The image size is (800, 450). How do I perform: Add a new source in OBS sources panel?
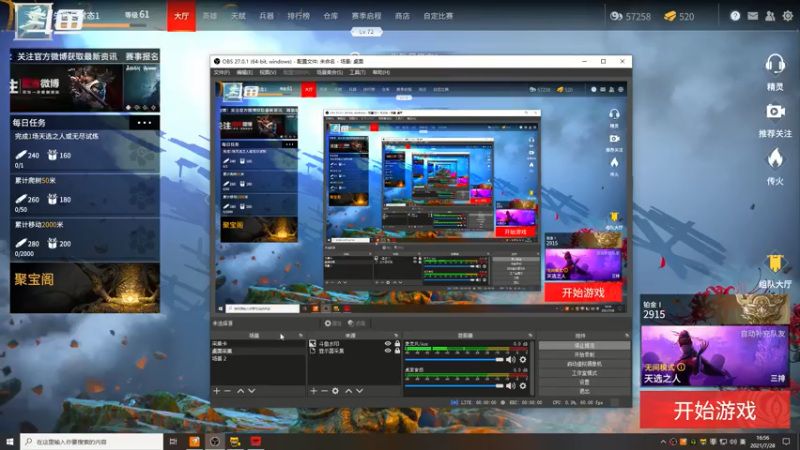pyautogui.click(x=313, y=391)
